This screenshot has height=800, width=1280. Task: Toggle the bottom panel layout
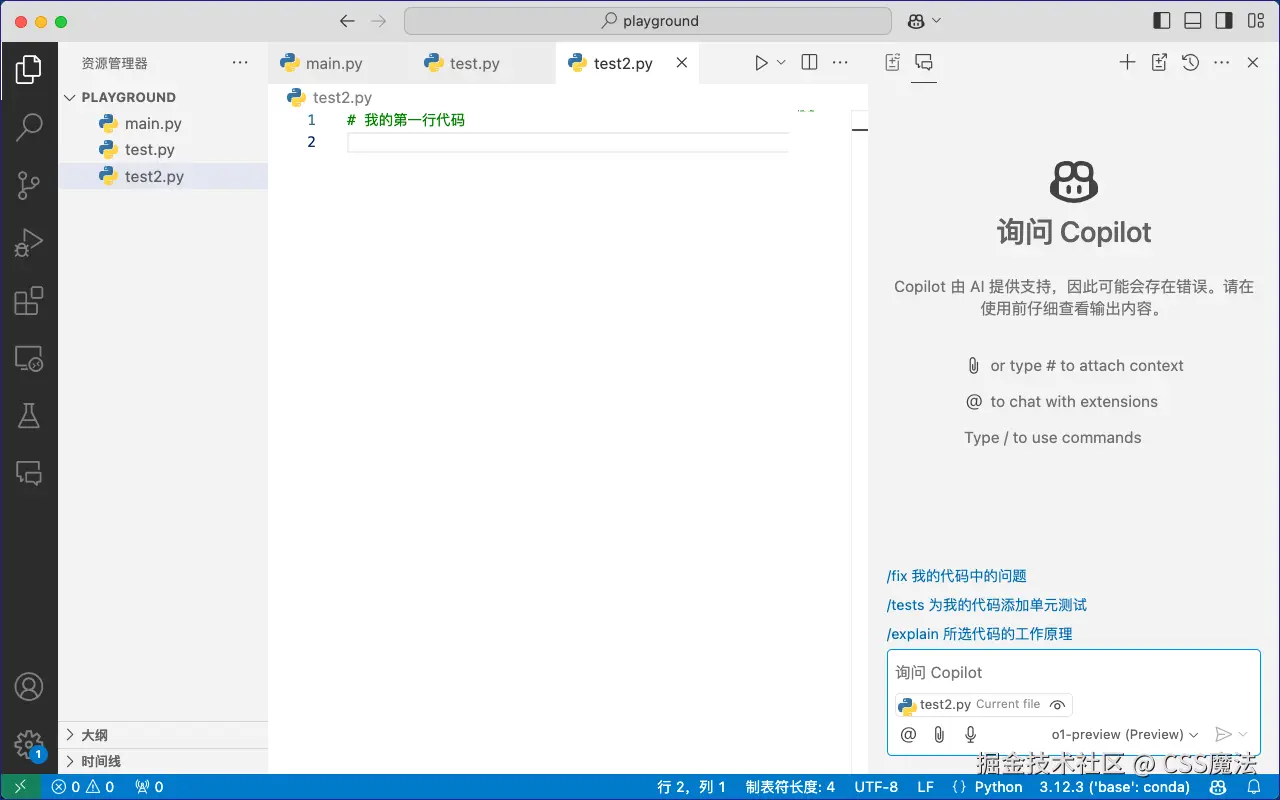[1193, 21]
